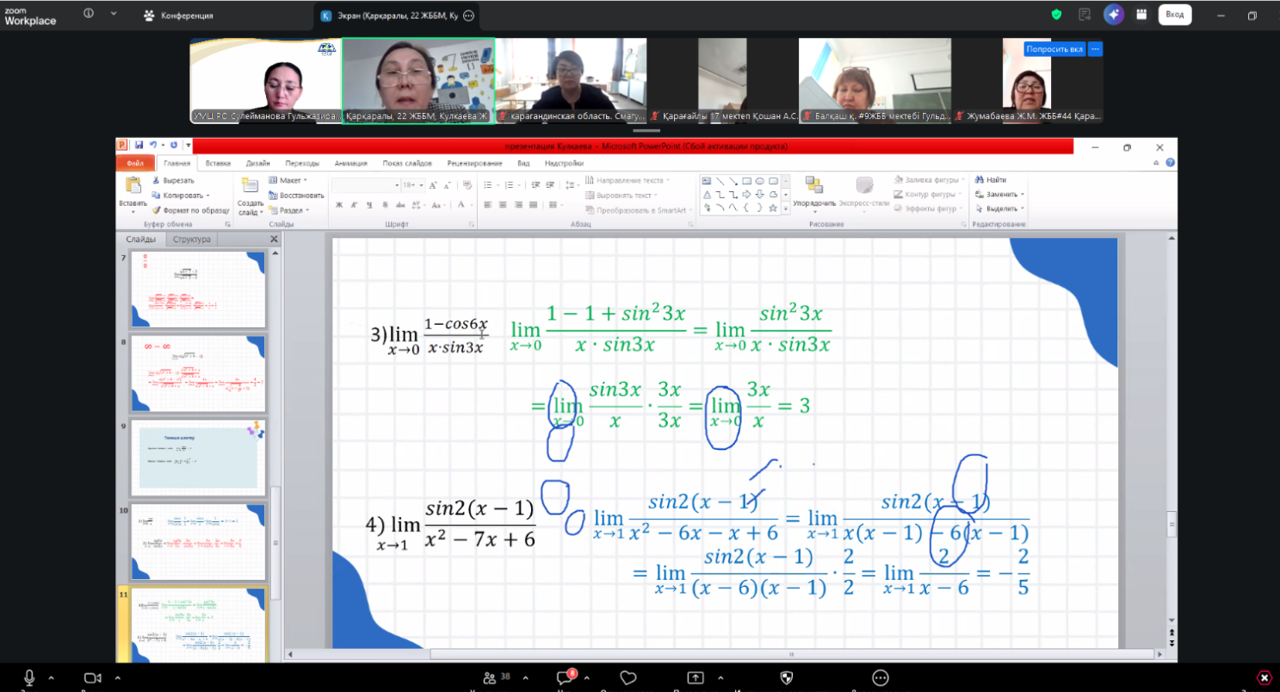Toggle bold formatting in the ribbon

click(x=339, y=205)
